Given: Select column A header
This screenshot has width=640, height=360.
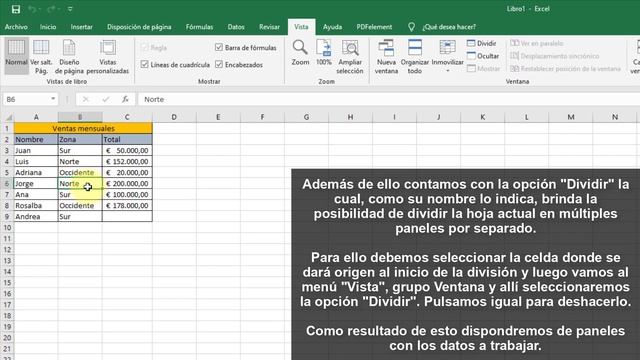Looking at the screenshot, I should point(36,117).
